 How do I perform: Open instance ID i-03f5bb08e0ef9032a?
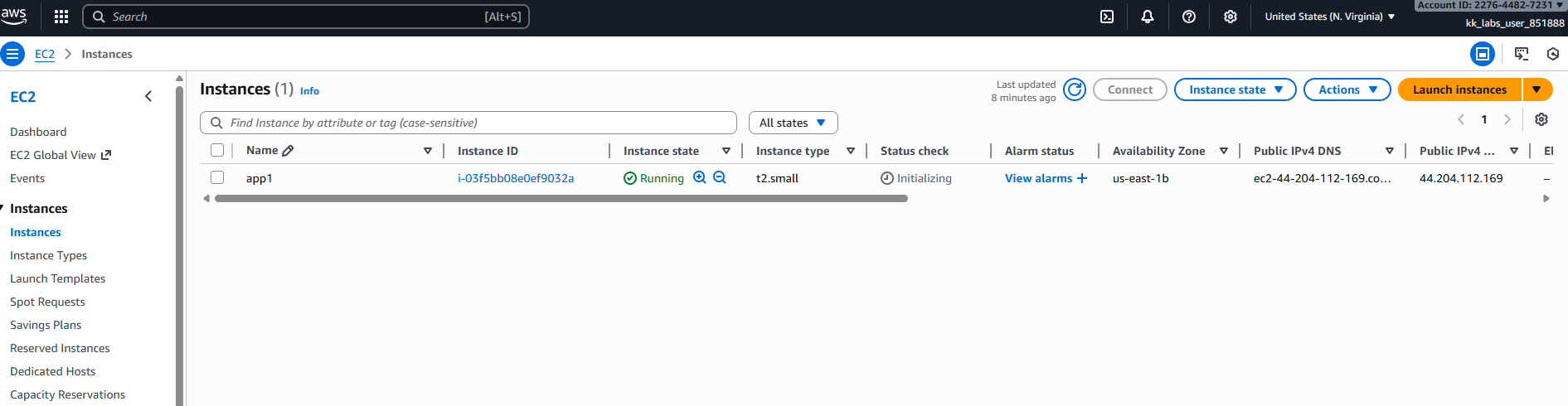click(x=516, y=178)
